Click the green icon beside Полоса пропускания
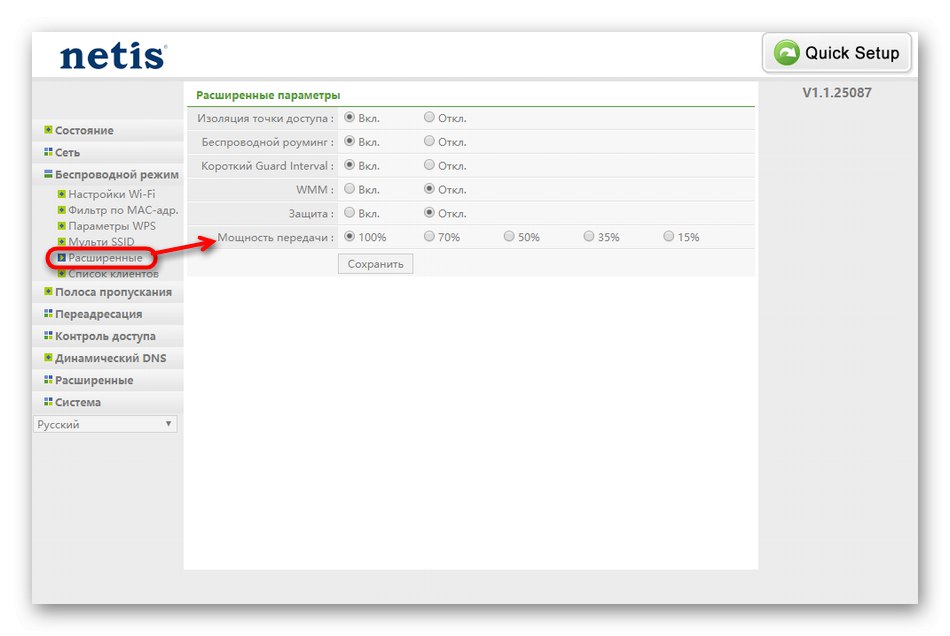Image resolution: width=950 pixels, height=636 pixels. coord(48,291)
